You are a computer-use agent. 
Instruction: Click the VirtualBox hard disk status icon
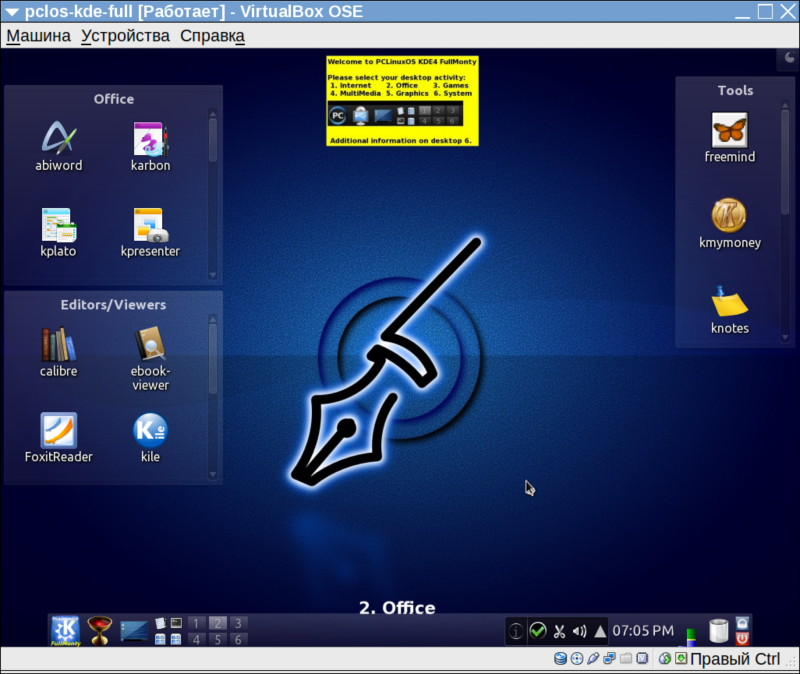pos(560,659)
